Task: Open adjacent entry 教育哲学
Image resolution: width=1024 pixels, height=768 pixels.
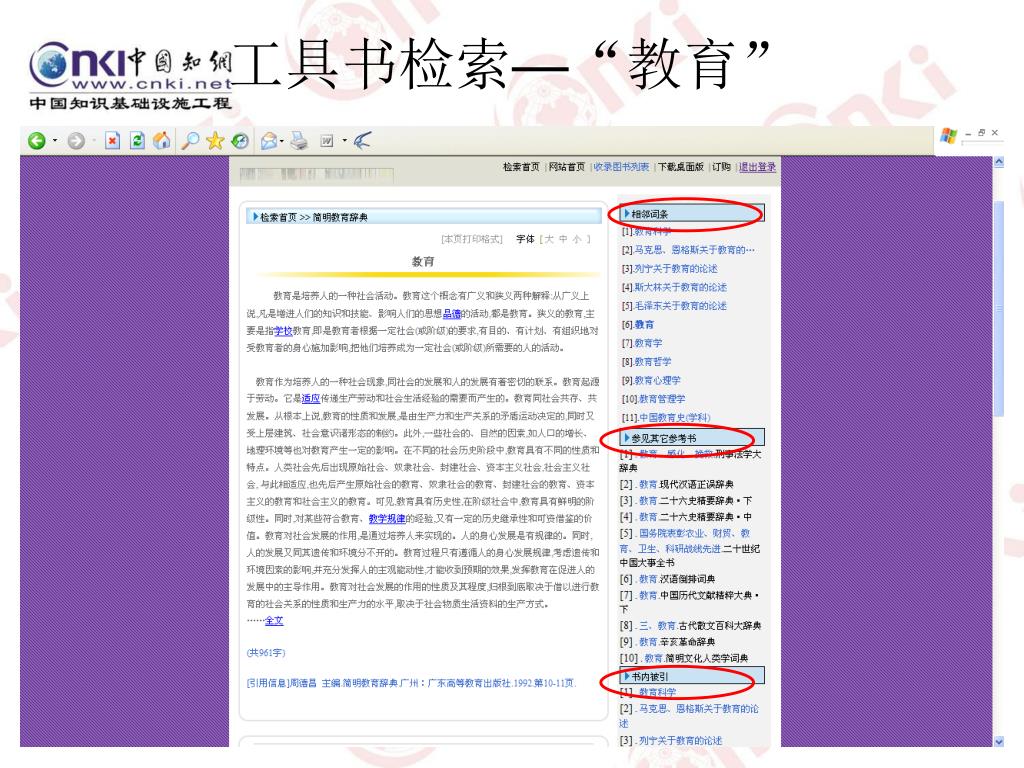Action: tap(652, 362)
